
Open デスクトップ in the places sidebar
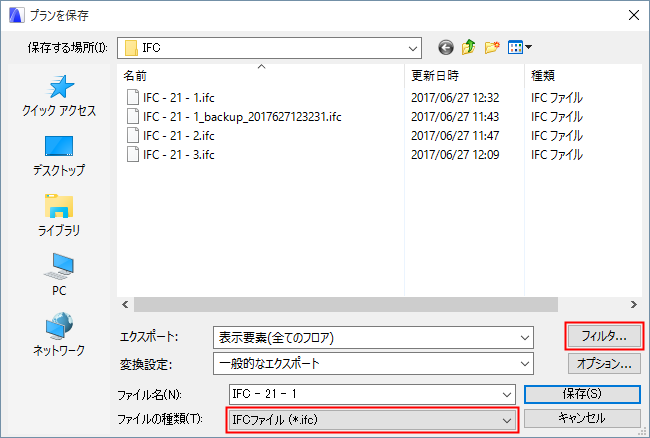[x=59, y=156]
